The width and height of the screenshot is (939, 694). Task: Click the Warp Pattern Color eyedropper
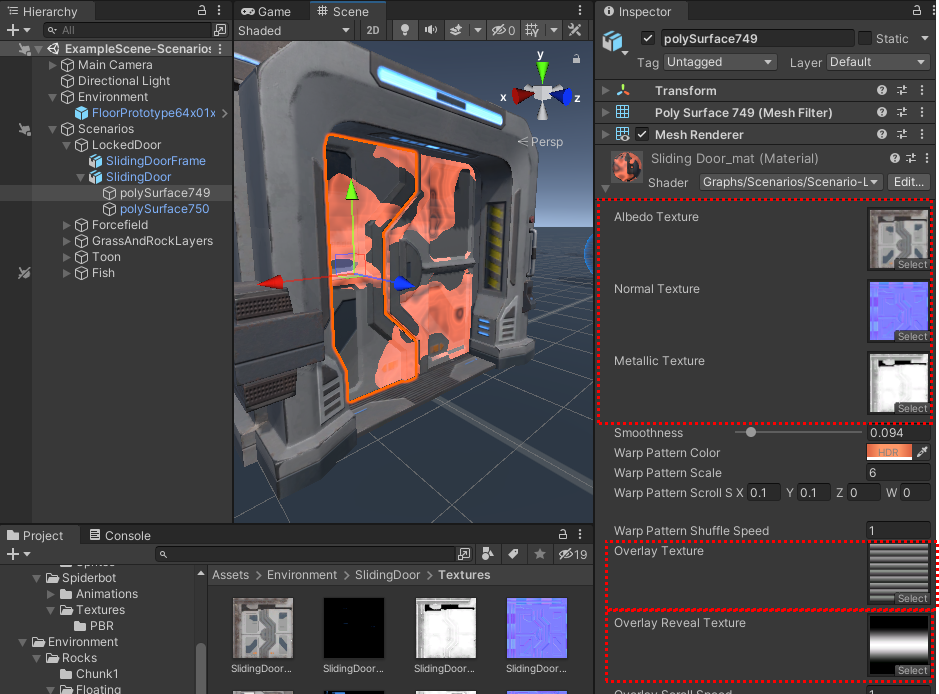922,452
